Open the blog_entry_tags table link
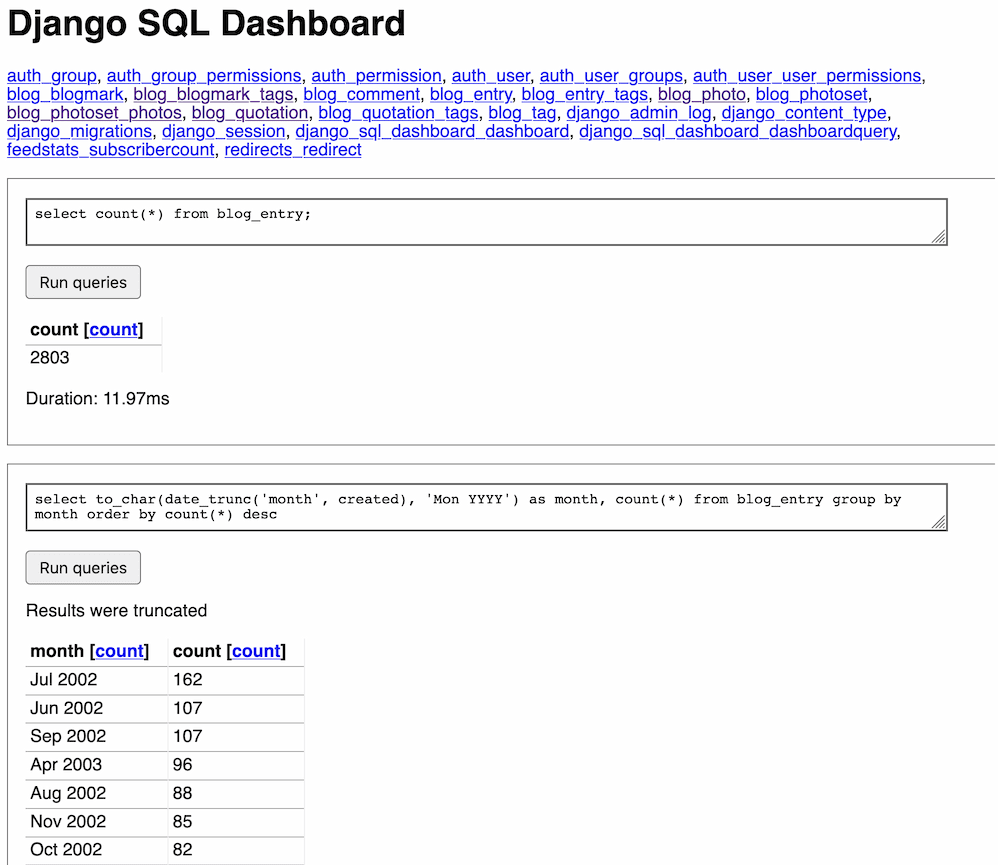 [x=584, y=94]
